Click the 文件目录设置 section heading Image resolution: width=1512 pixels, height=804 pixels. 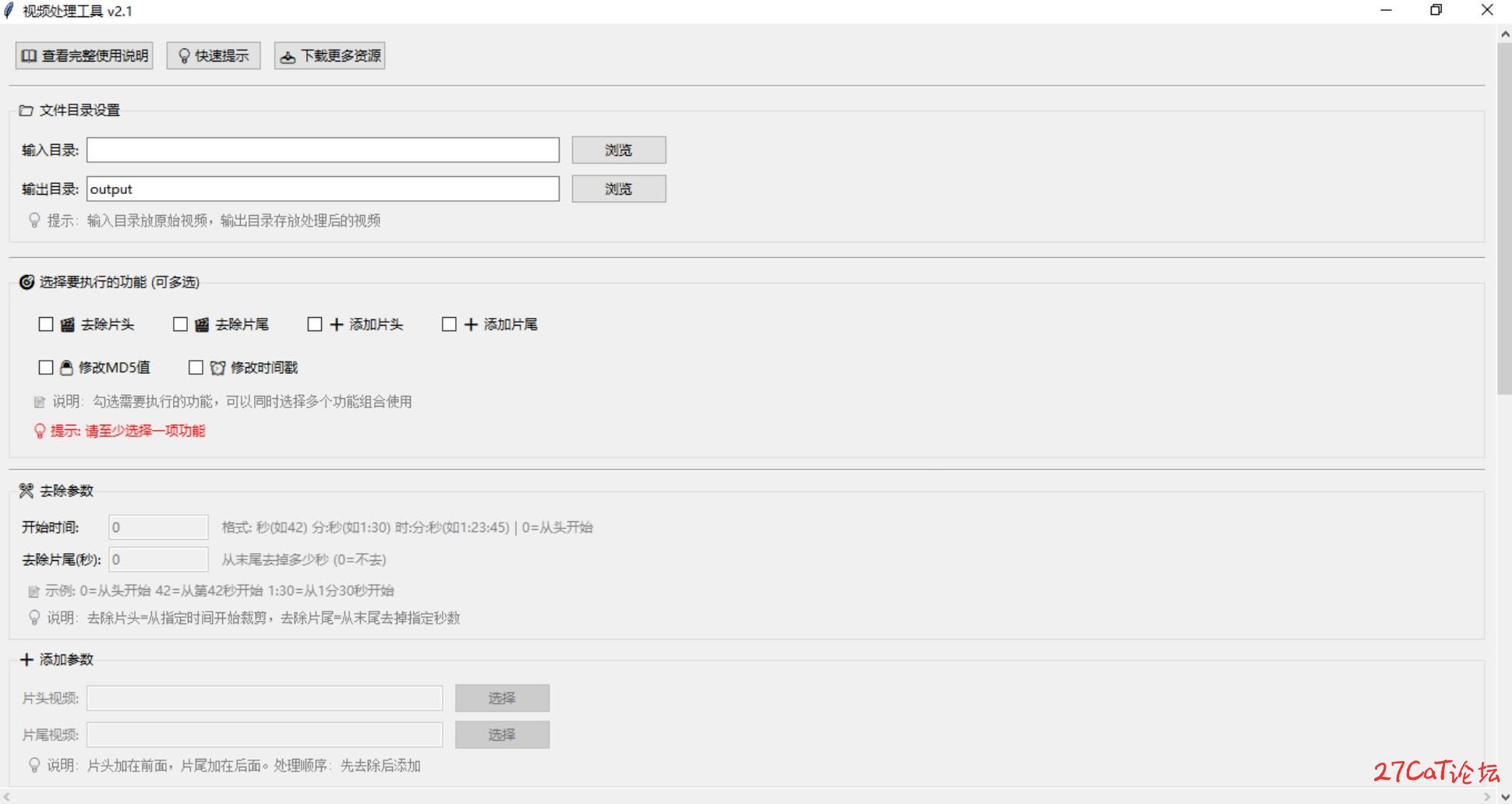[x=79, y=111]
